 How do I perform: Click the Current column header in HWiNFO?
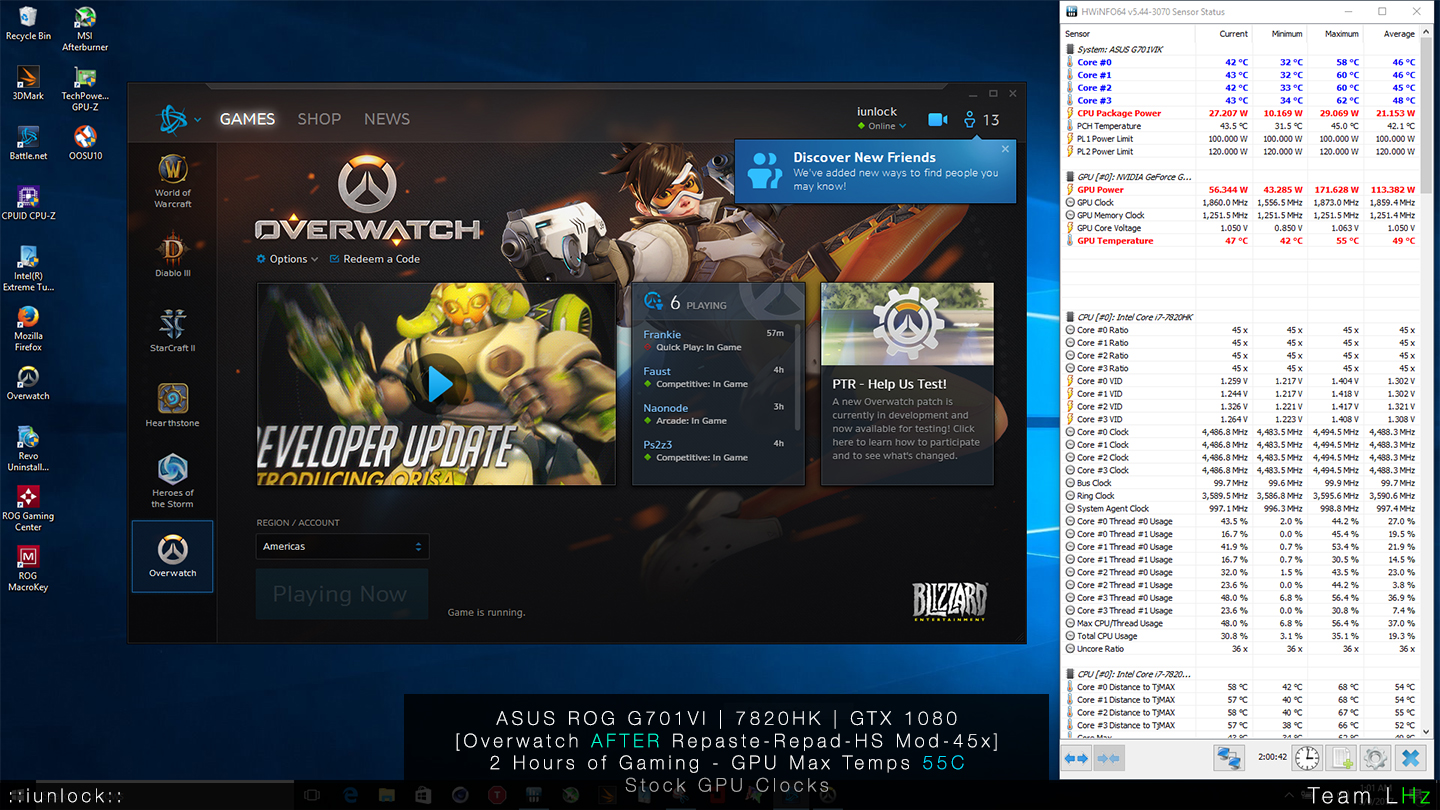pyautogui.click(x=1223, y=33)
